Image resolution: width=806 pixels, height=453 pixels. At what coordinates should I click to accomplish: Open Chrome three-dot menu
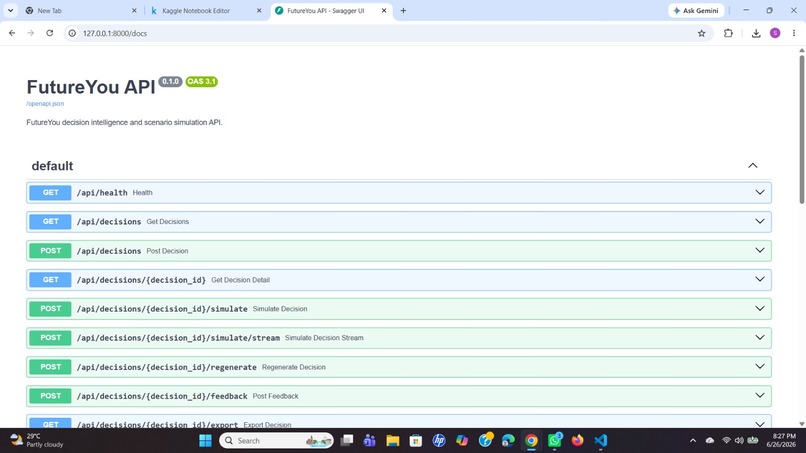pos(794,33)
